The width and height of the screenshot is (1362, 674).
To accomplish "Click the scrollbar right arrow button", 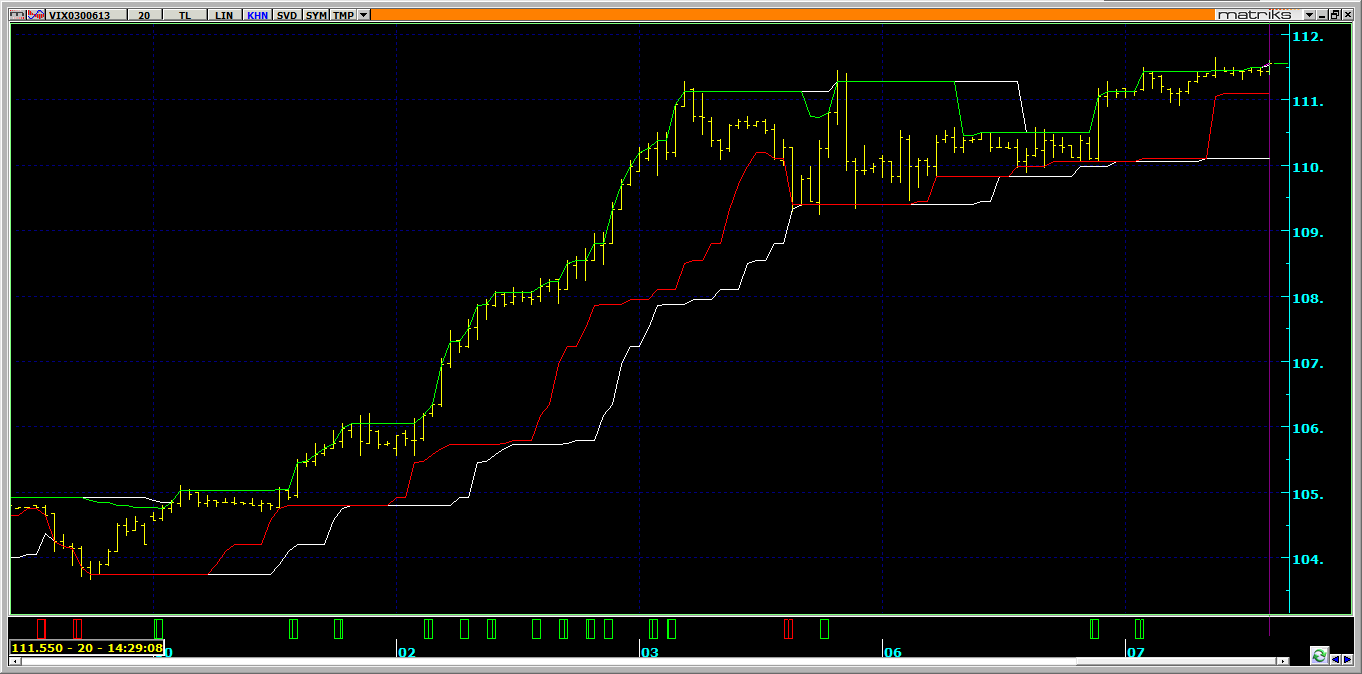I will pyautogui.click(x=1283, y=662).
